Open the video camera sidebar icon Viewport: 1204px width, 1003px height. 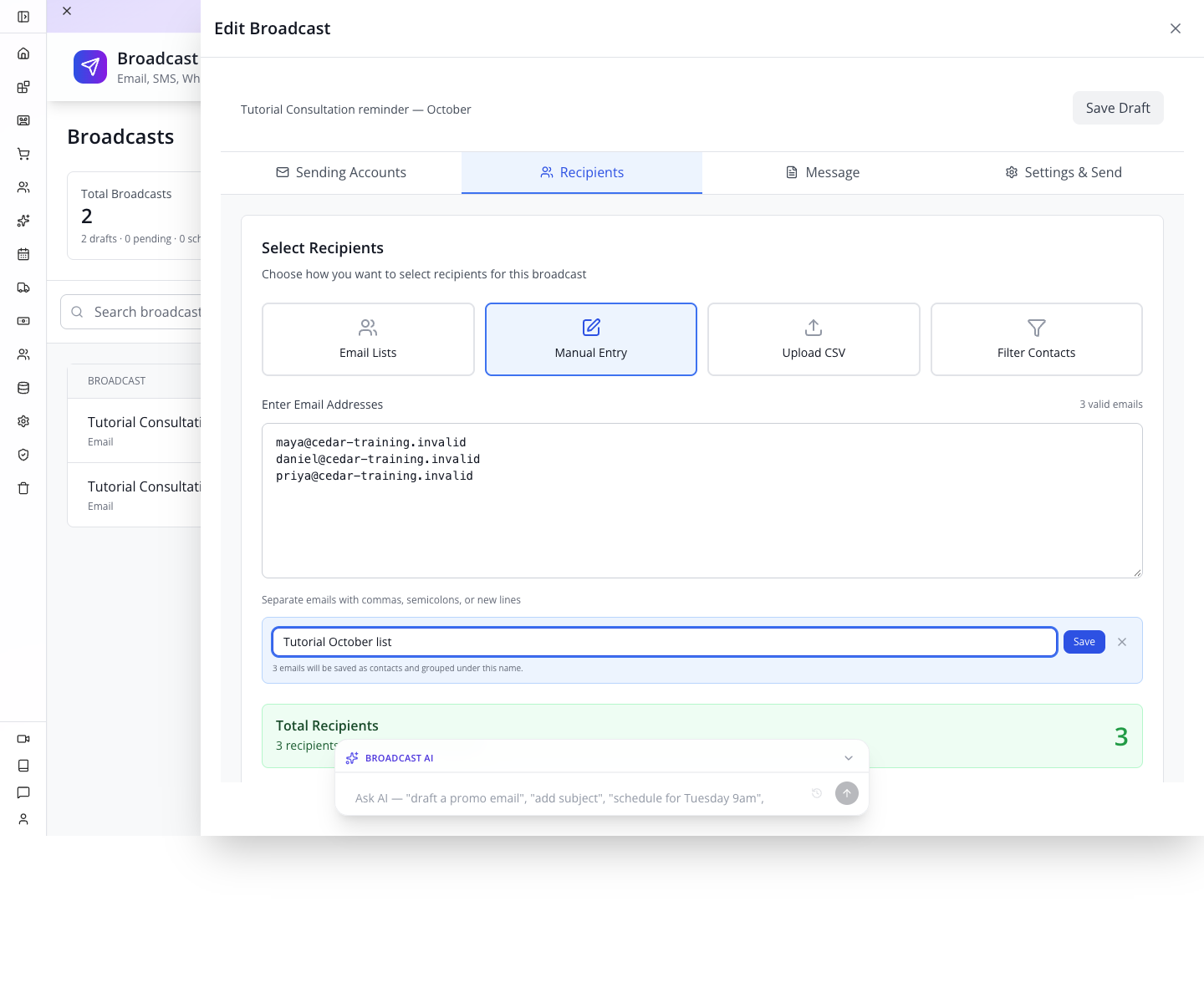pos(23,739)
